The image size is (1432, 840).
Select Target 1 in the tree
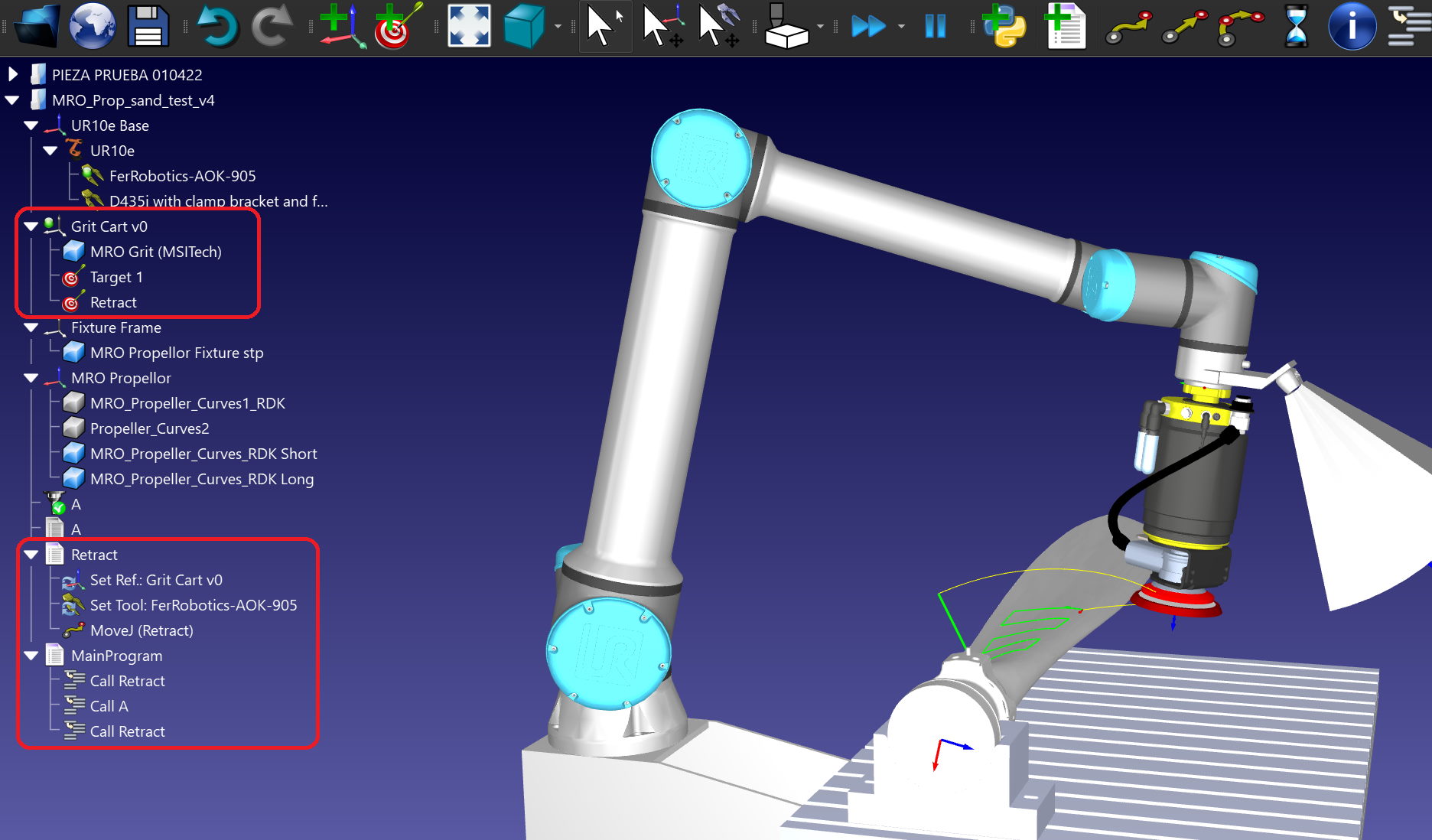click(116, 277)
